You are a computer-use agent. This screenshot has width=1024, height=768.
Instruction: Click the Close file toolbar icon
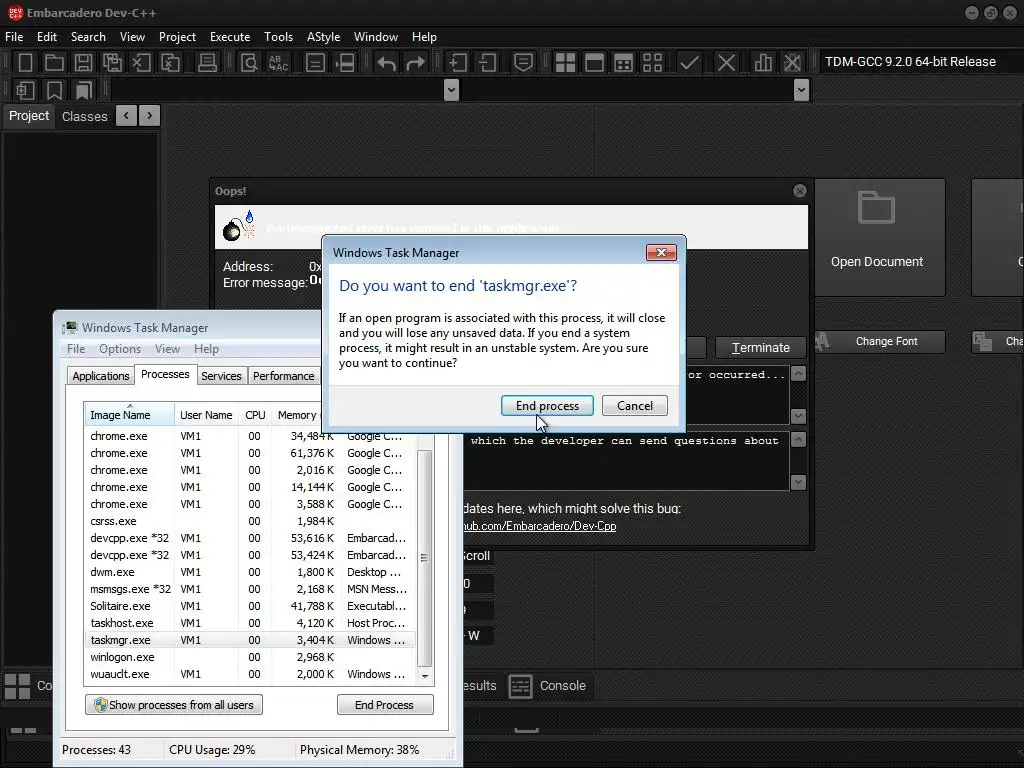pyautogui.click(x=141, y=63)
